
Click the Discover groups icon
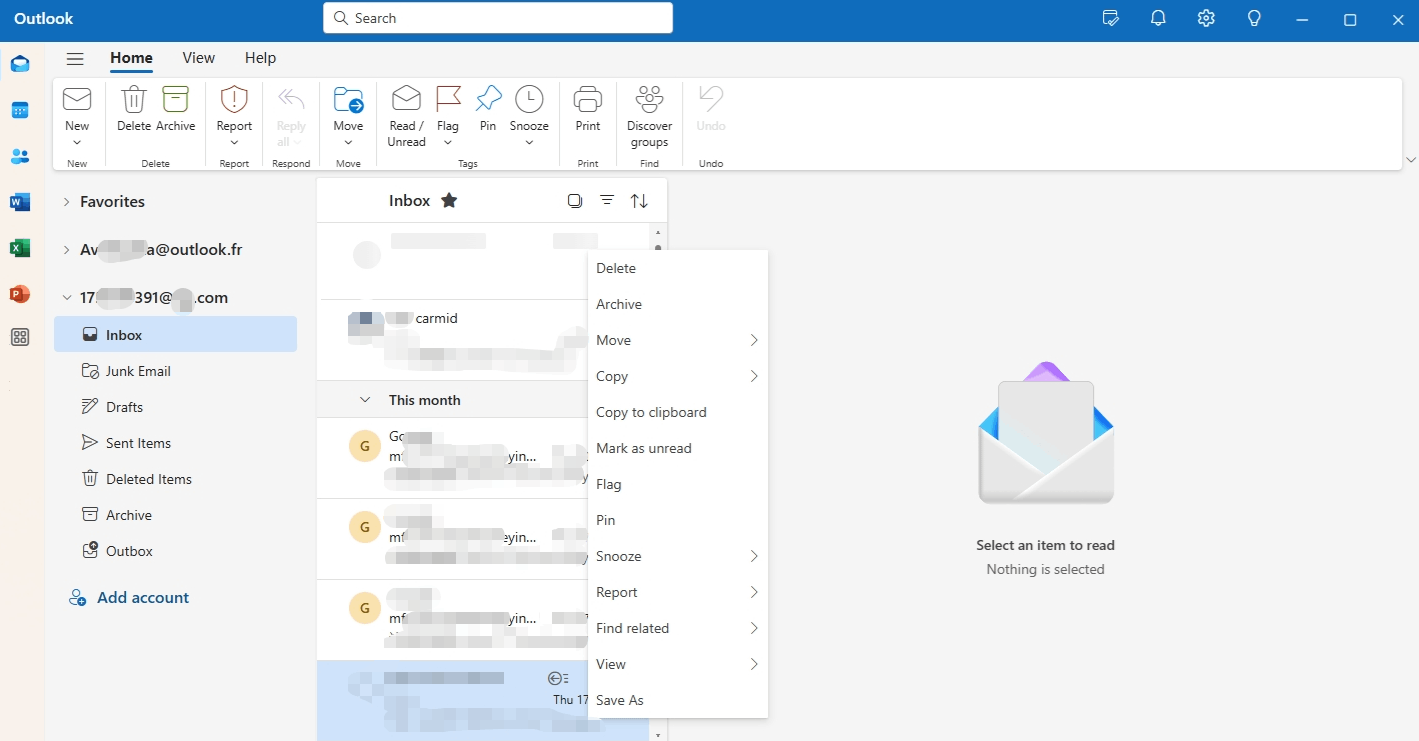click(x=649, y=99)
